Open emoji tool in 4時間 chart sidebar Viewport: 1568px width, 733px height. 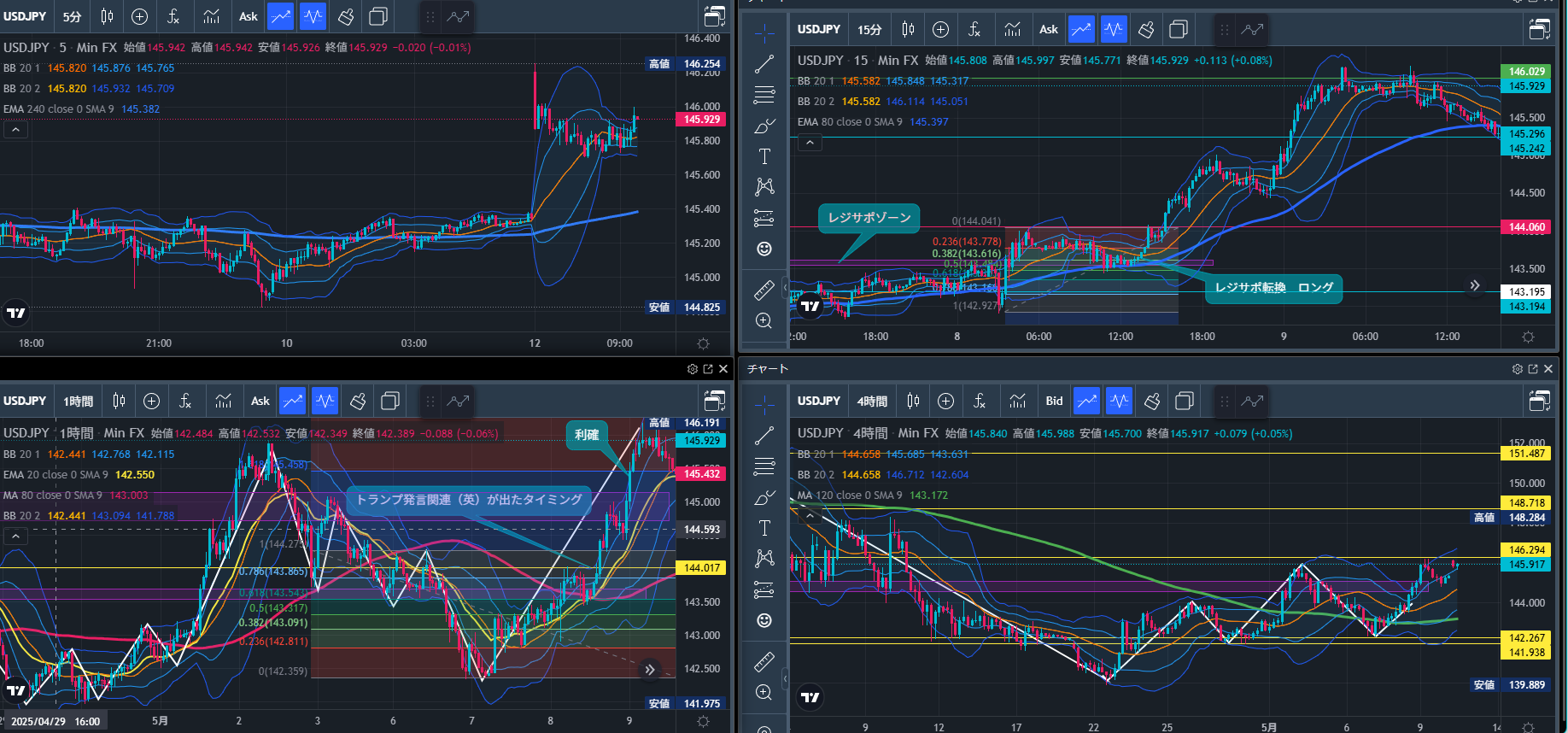(764, 620)
